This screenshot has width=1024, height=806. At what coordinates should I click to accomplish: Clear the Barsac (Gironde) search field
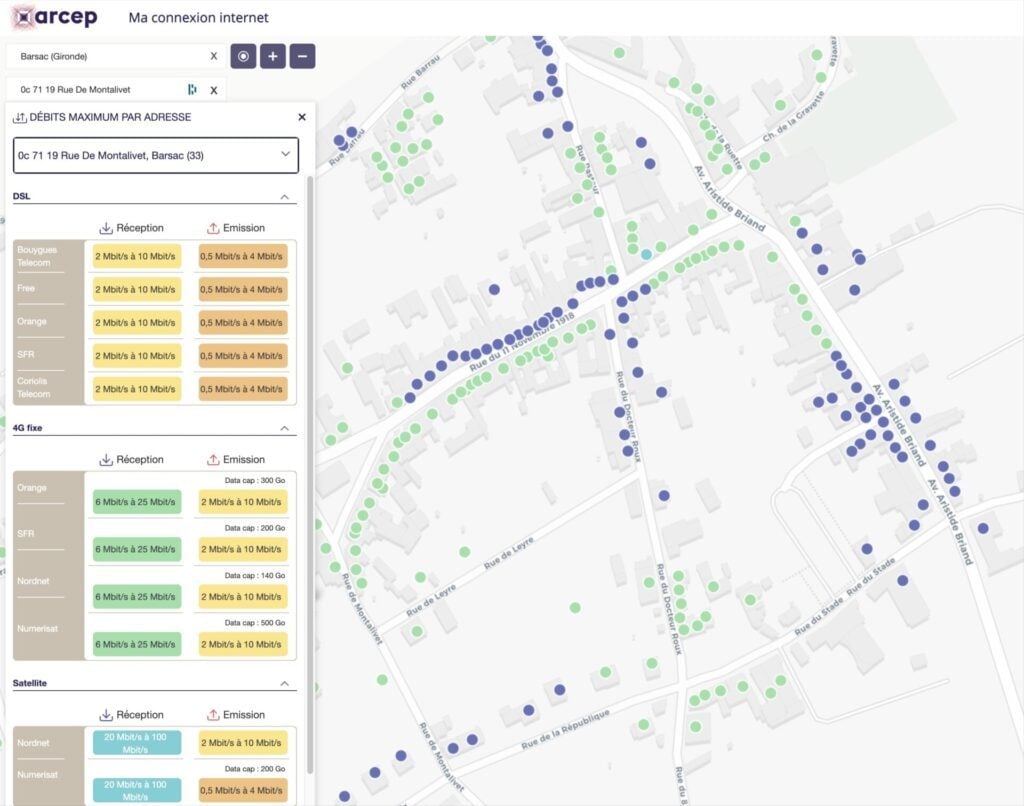click(214, 56)
